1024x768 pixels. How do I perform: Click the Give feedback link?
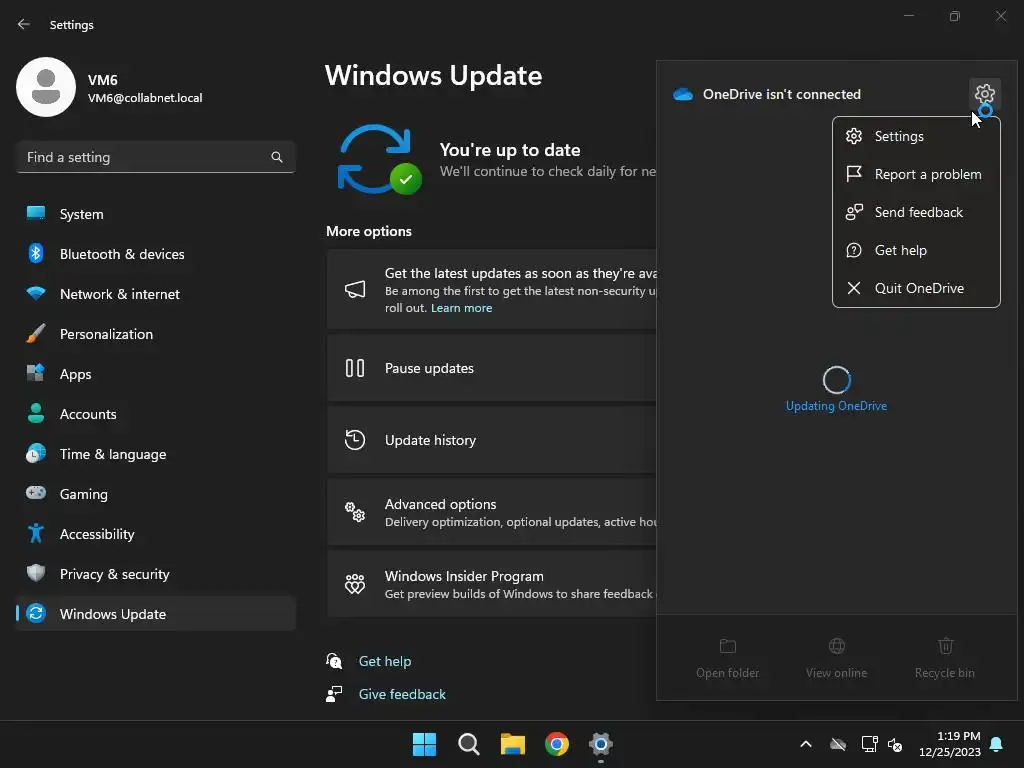coord(402,694)
